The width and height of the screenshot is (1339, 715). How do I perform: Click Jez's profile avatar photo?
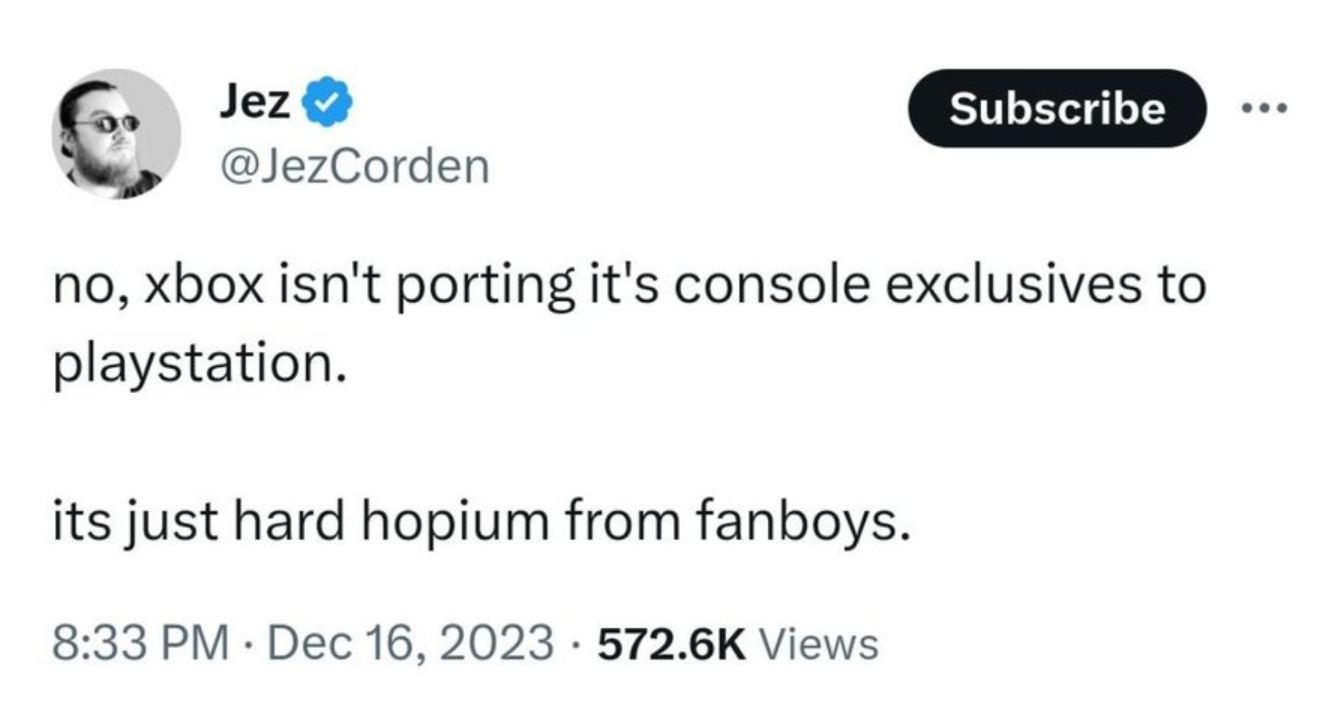click(116, 133)
